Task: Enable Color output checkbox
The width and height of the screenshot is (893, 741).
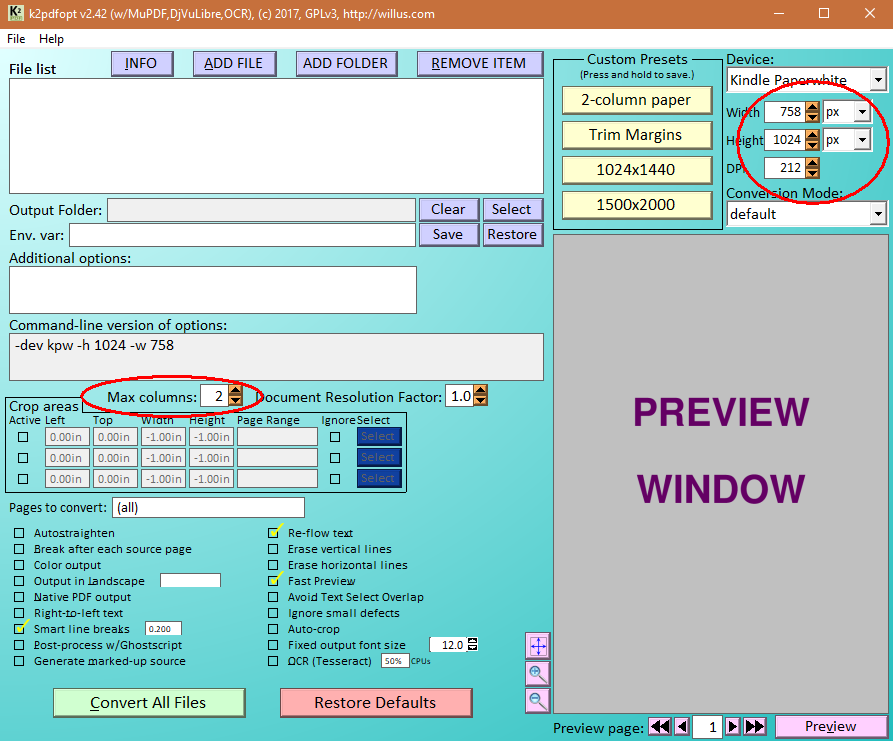Action: [x=19, y=565]
